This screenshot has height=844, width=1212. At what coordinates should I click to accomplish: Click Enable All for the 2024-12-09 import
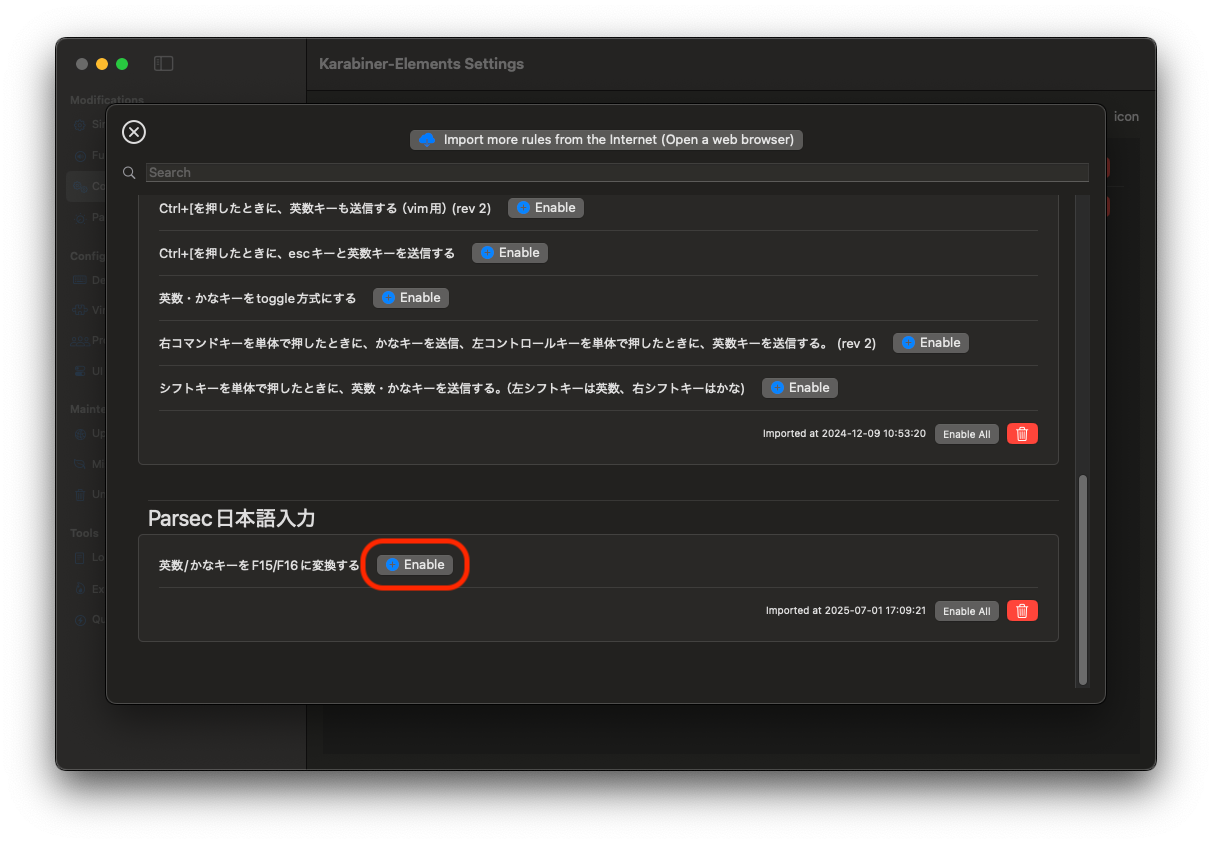tap(967, 434)
